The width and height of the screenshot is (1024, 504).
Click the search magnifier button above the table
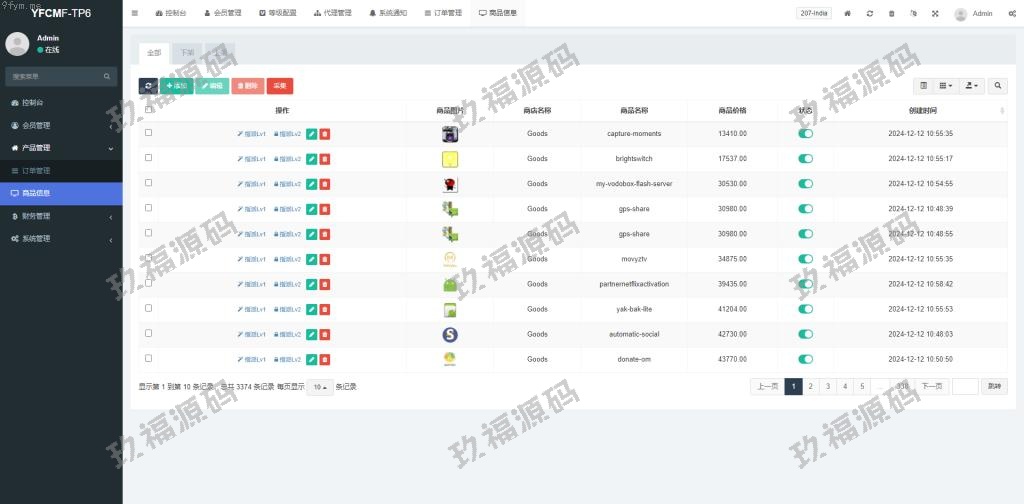[998, 86]
